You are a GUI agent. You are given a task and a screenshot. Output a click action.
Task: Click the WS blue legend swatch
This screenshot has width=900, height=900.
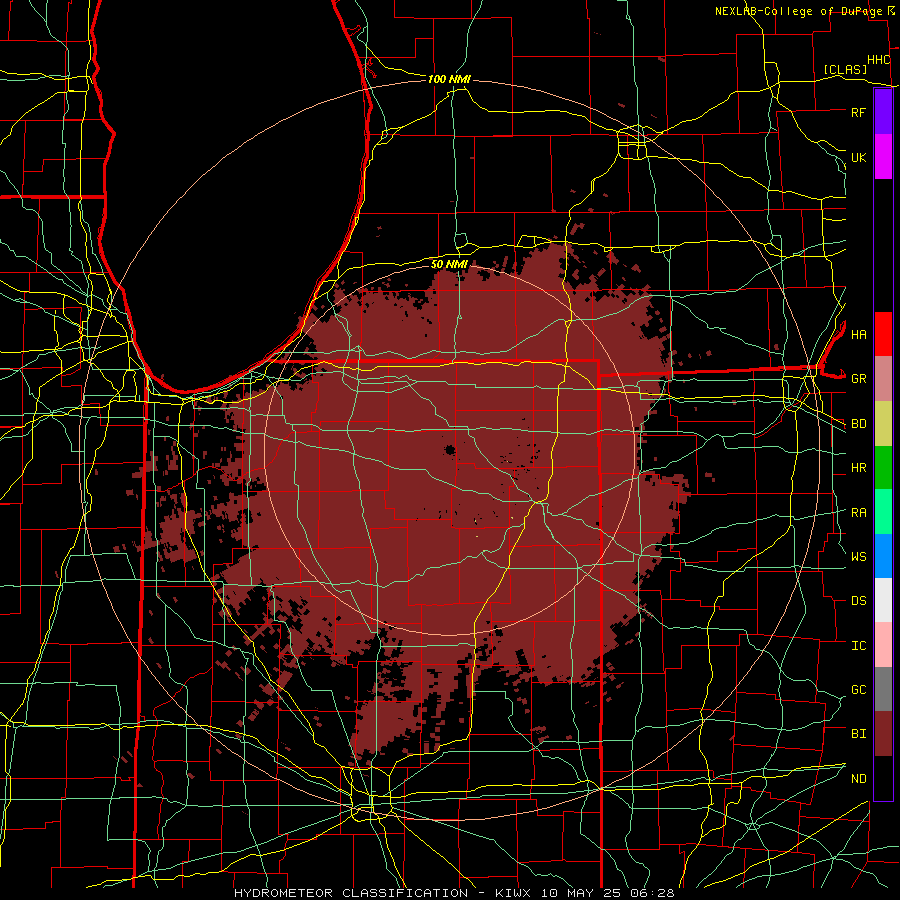coord(883,556)
